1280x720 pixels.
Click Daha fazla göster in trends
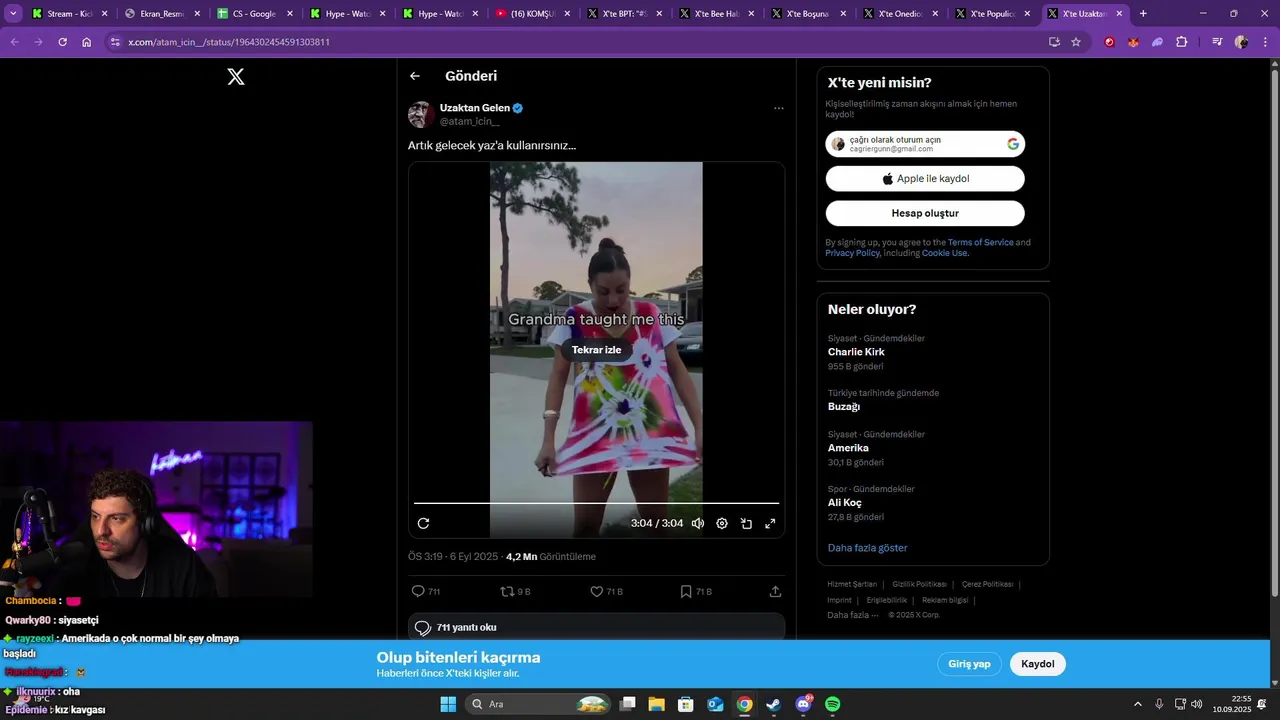click(867, 548)
